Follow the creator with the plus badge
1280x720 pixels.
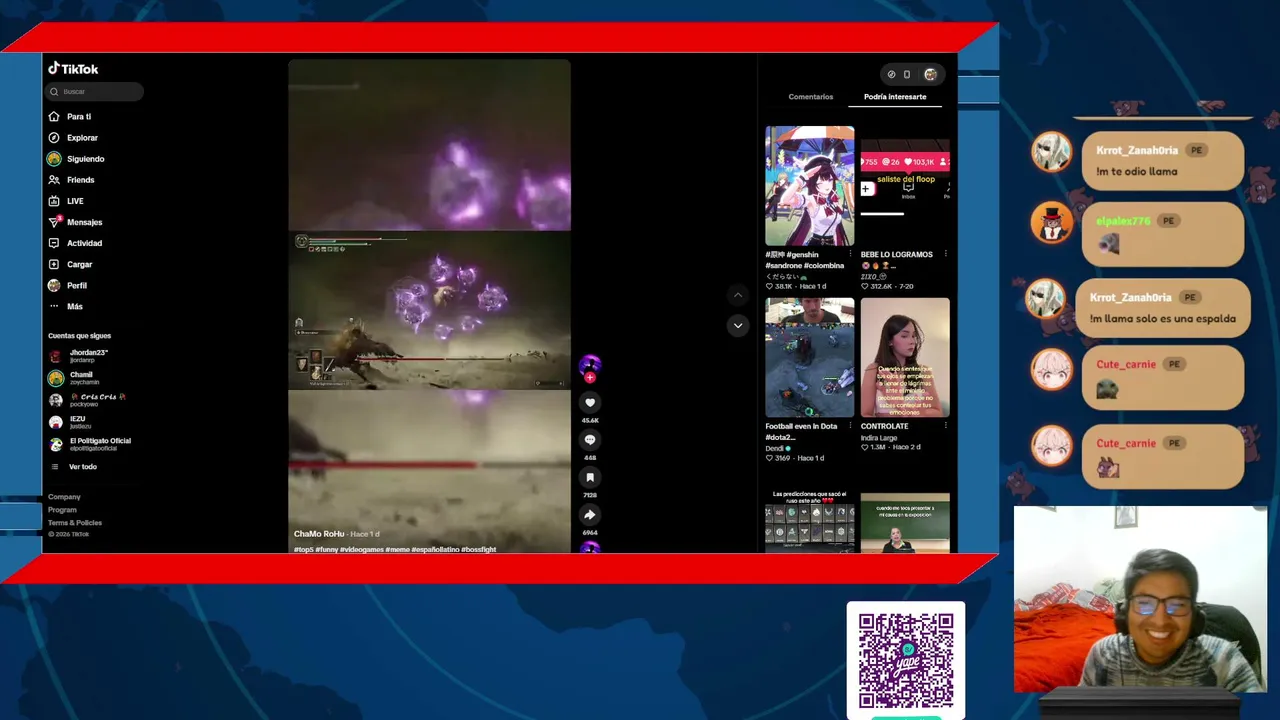pos(590,378)
